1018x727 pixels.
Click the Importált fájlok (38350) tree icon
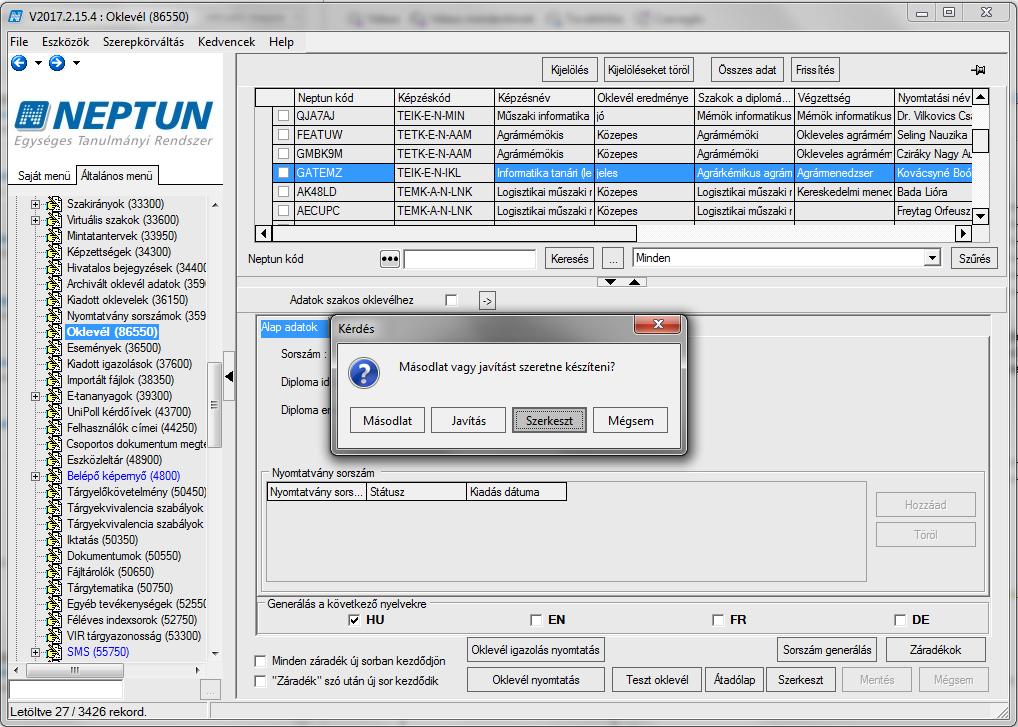(54, 380)
